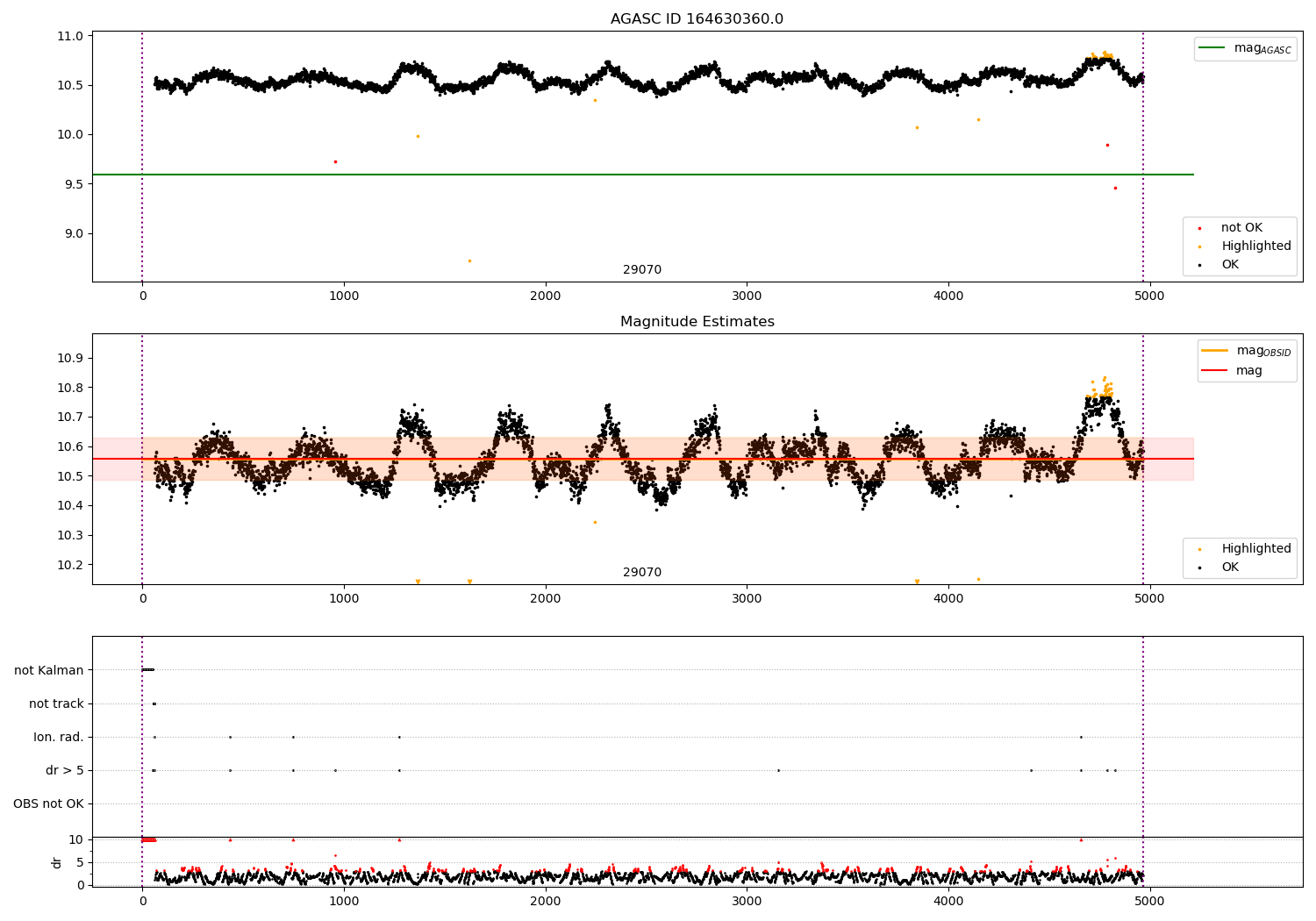The width and height of the screenshot is (1316, 921).
Task: Click y-axis tick '11.0' in top plot
Action: point(70,36)
